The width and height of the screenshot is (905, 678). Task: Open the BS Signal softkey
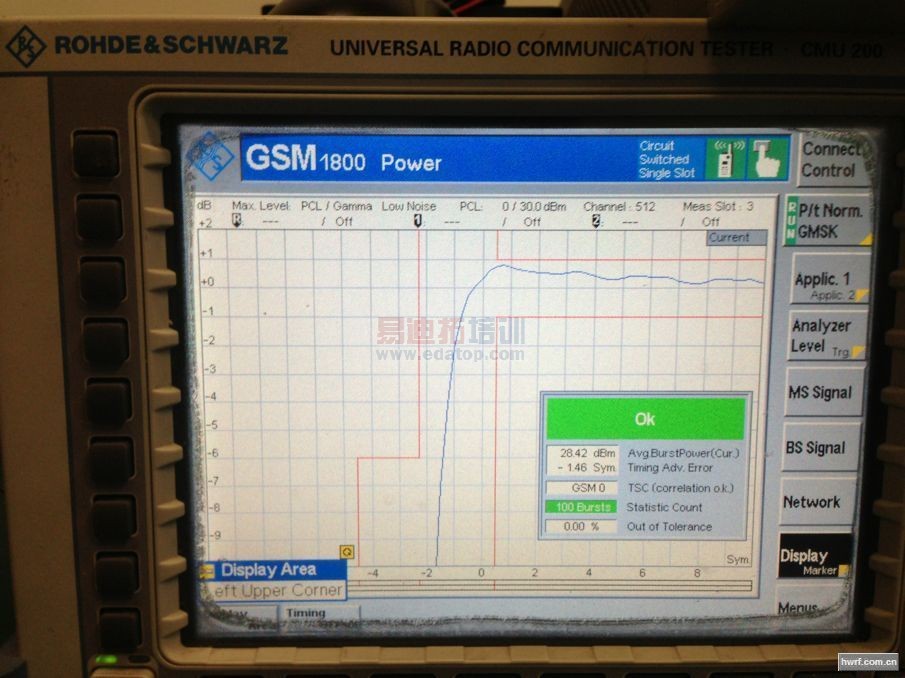(821, 448)
